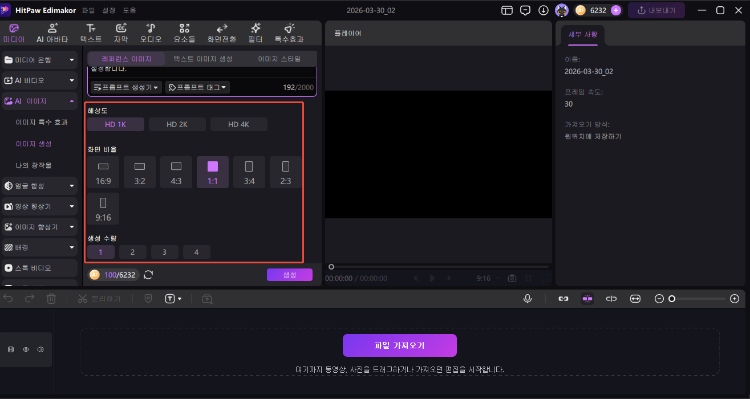This screenshot has width=750, height=399.
Task: Click the undo arrow in timeline toolbar
Action: click(8, 299)
